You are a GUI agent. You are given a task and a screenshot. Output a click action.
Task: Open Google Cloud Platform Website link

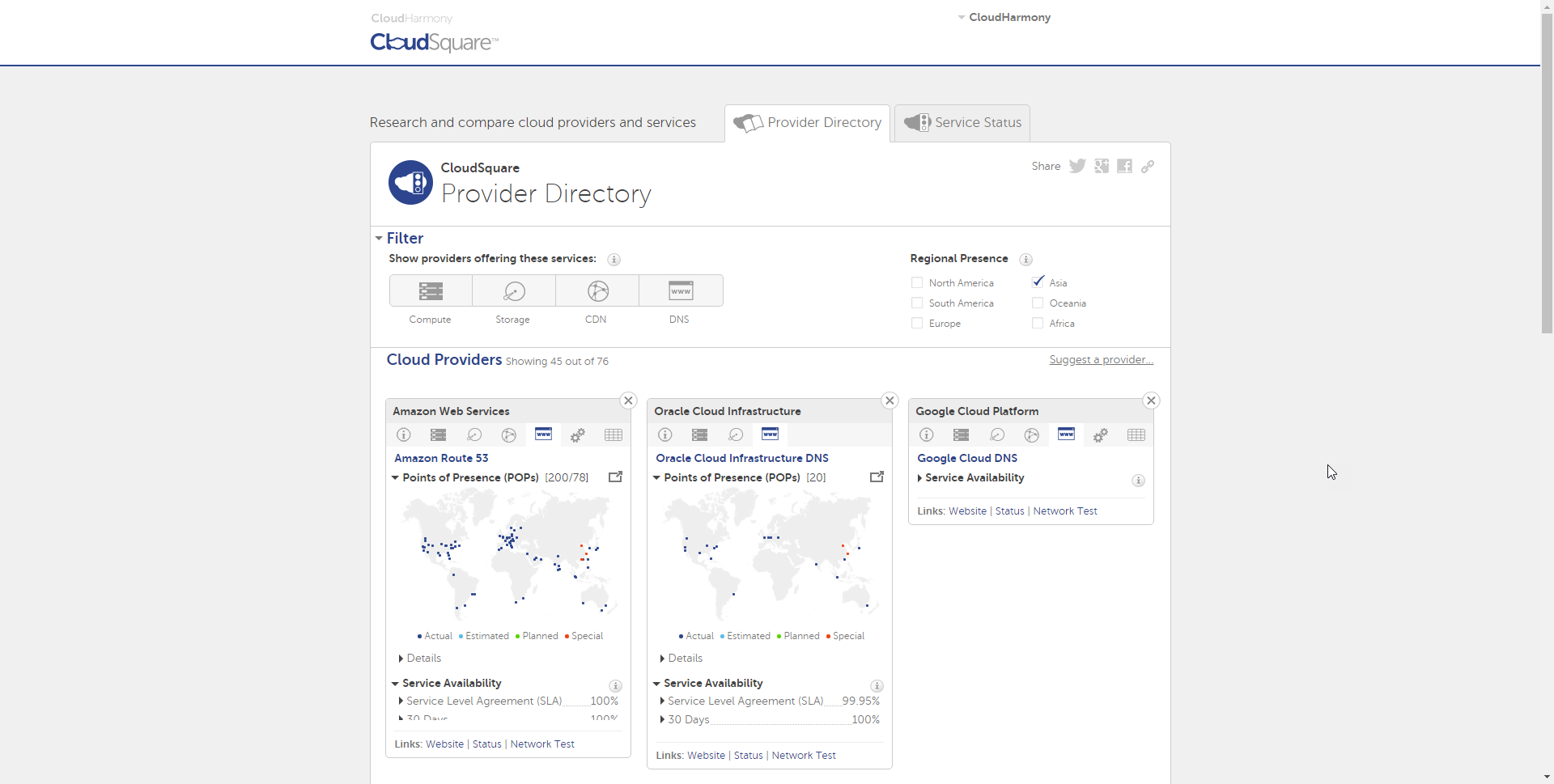968,511
